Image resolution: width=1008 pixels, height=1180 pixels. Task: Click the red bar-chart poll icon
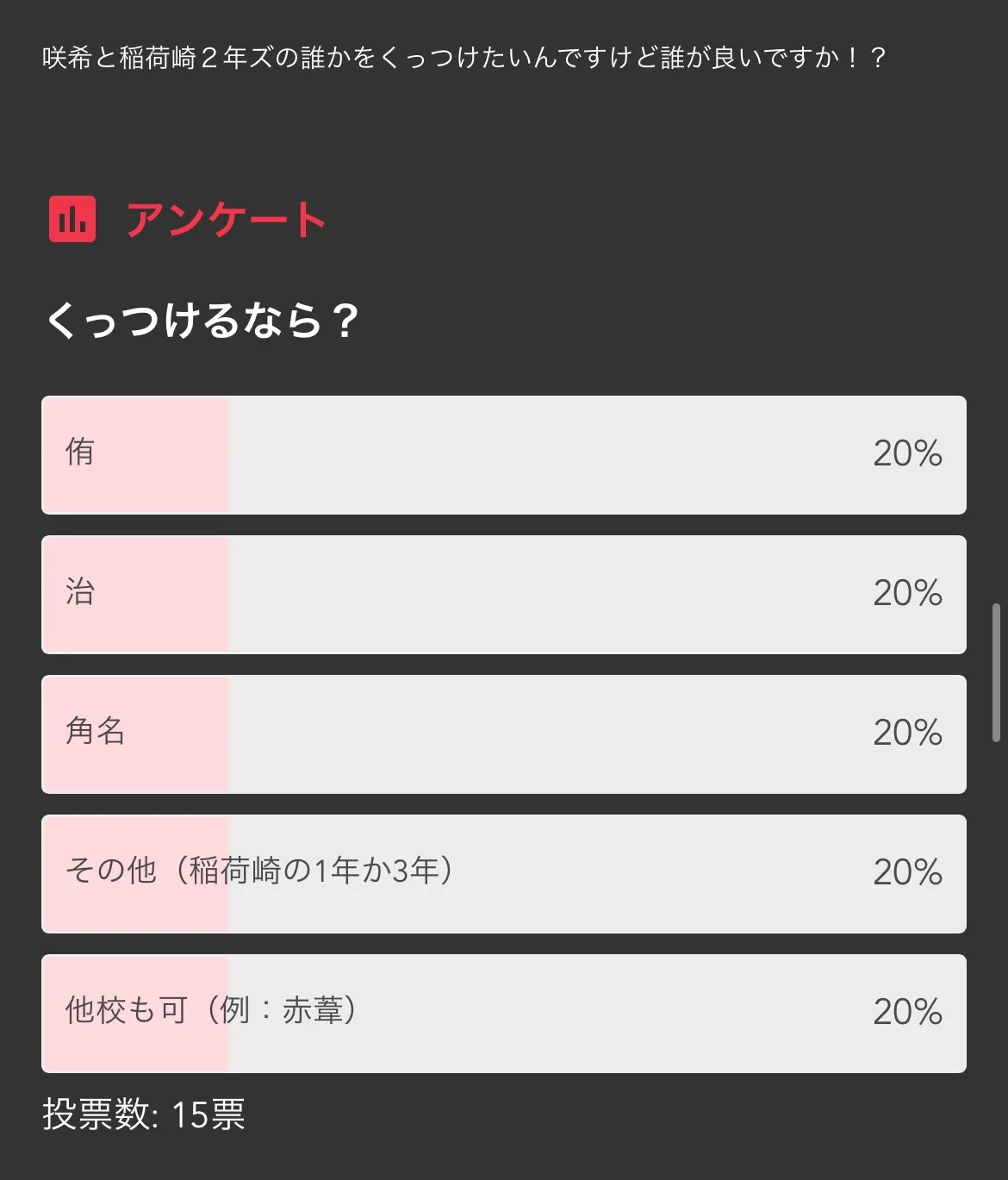tap(72, 219)
